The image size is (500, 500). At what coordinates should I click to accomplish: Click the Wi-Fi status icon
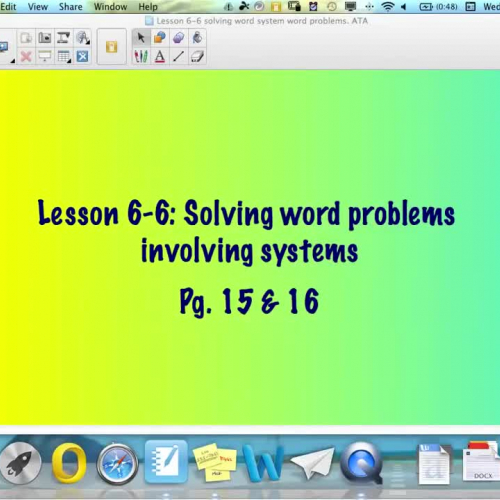tap(387, 6)
